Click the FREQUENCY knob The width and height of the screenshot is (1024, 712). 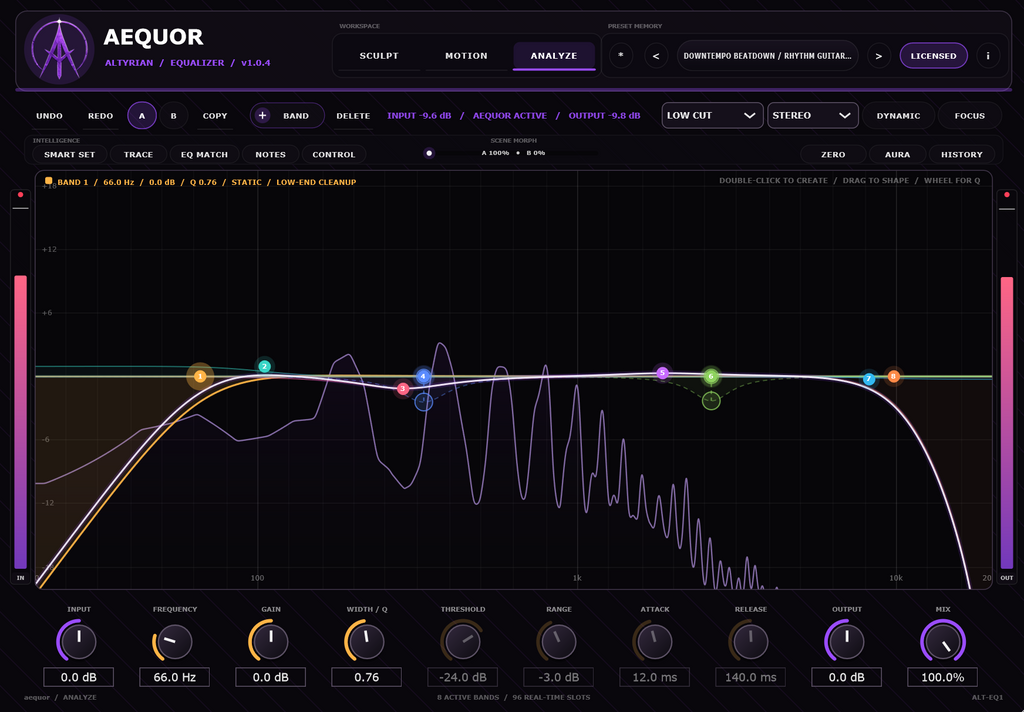point(175,641)
